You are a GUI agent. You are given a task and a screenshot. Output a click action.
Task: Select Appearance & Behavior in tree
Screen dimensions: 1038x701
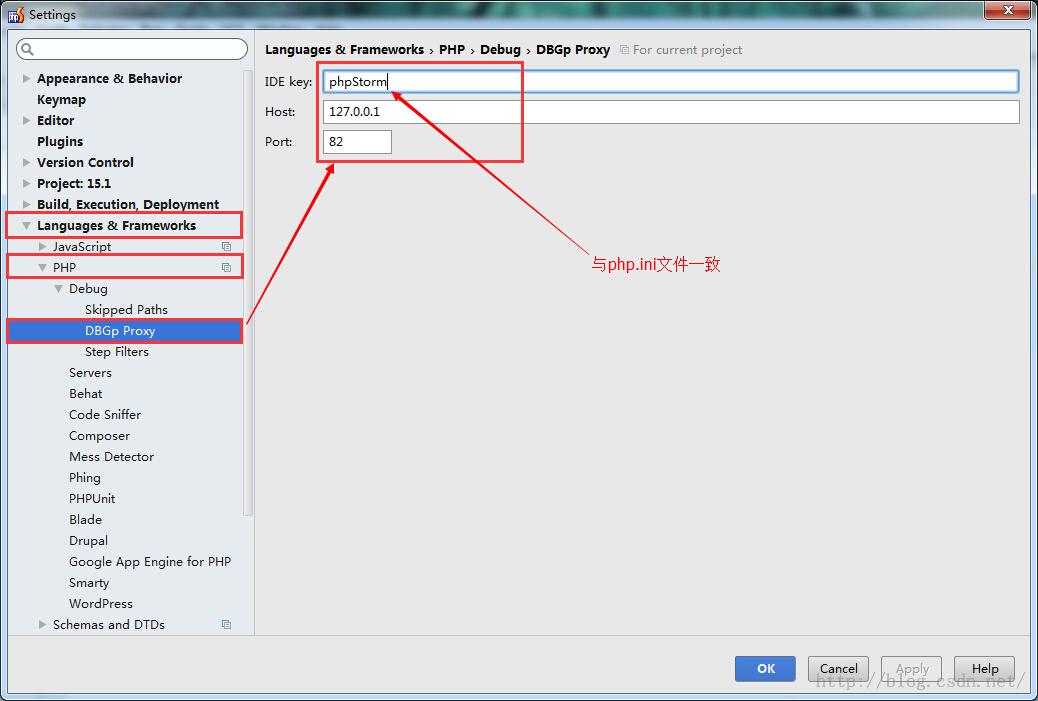pos(109,78)
